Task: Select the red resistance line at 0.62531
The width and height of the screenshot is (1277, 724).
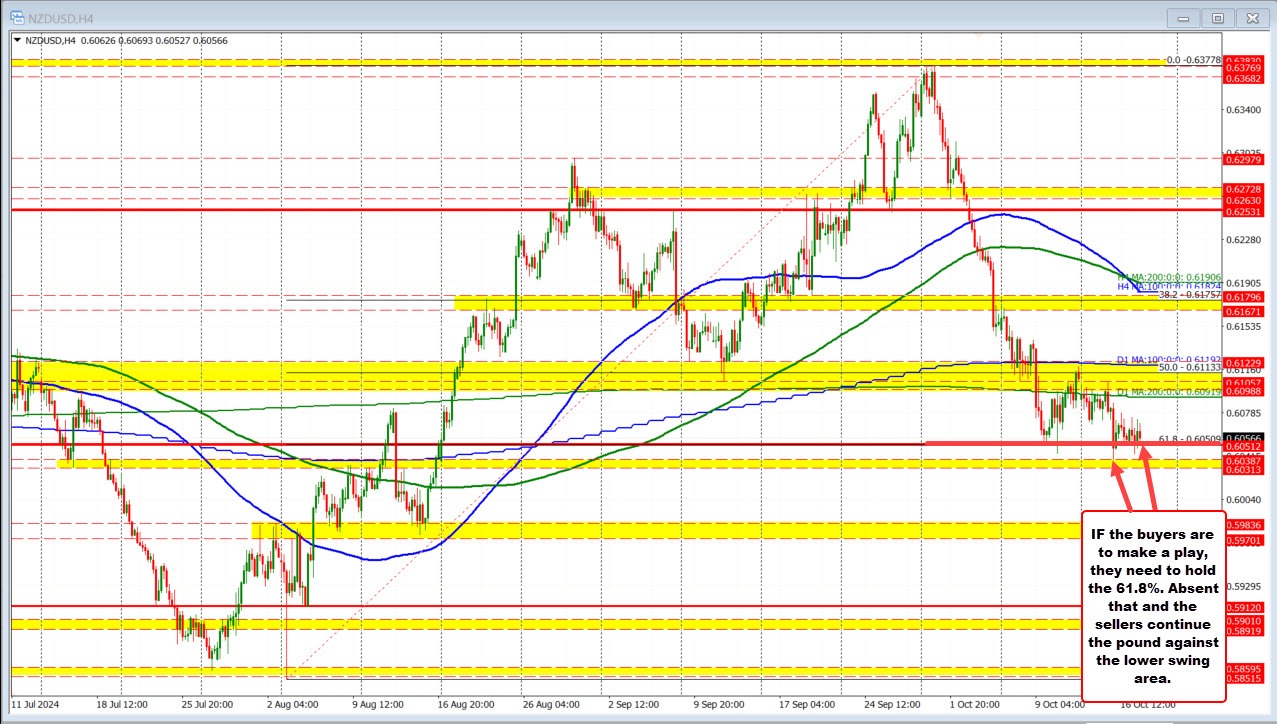Action: coord(400,211)
